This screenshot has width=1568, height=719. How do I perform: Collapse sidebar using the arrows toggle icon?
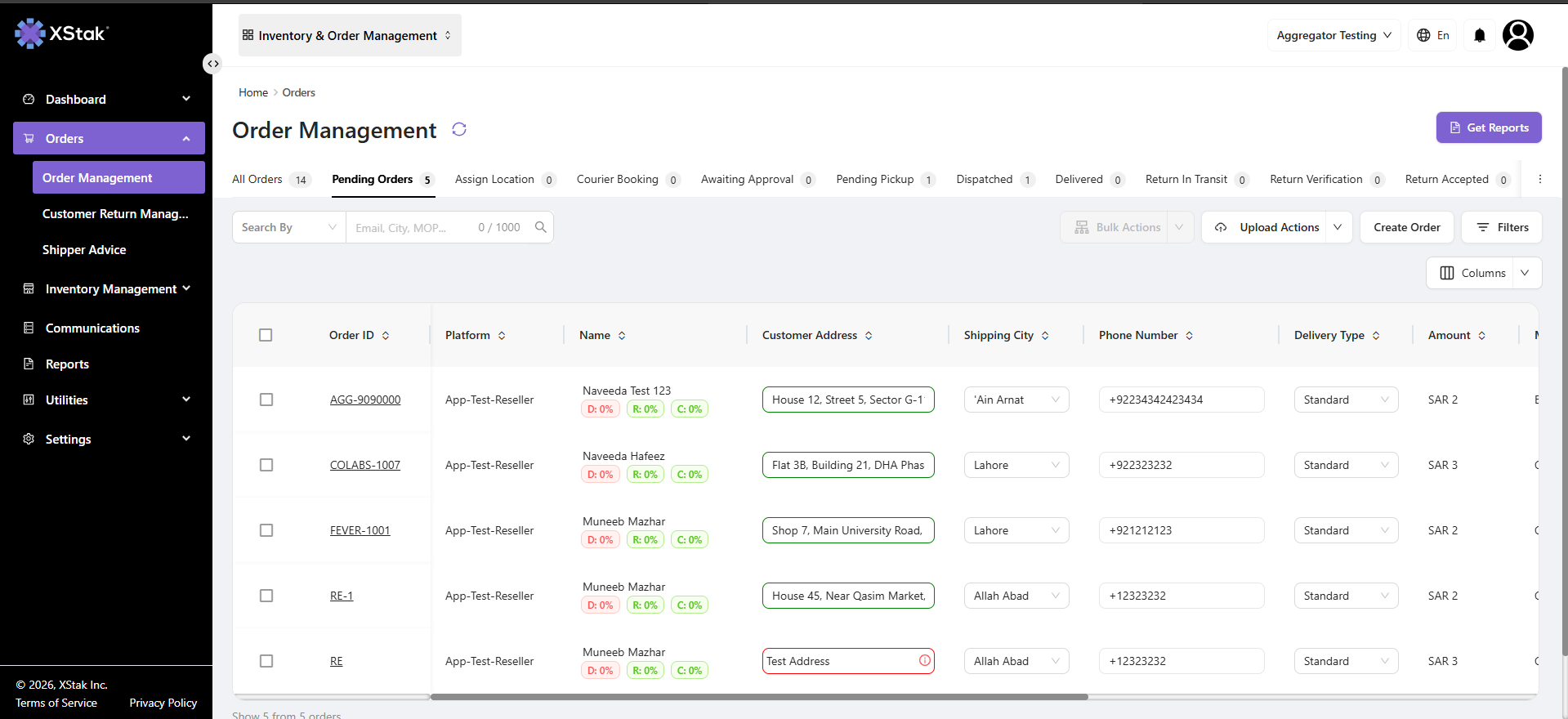(x=212, y=64)
